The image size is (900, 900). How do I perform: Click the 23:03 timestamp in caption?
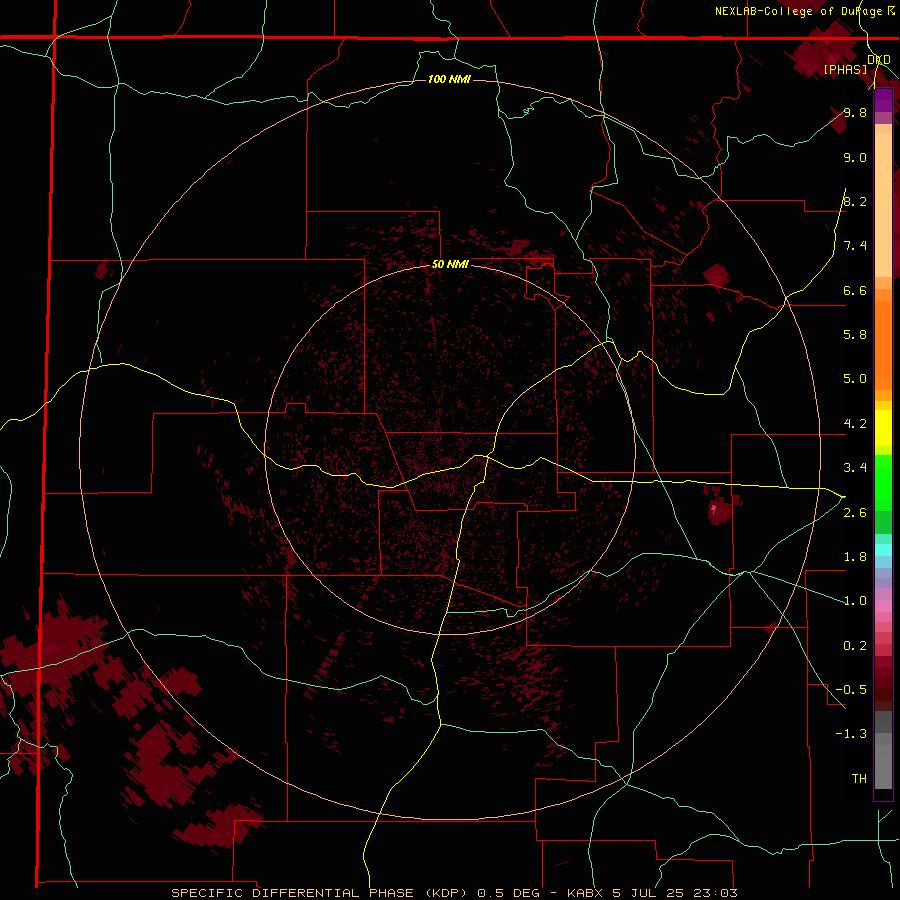(x=716, y=893)
